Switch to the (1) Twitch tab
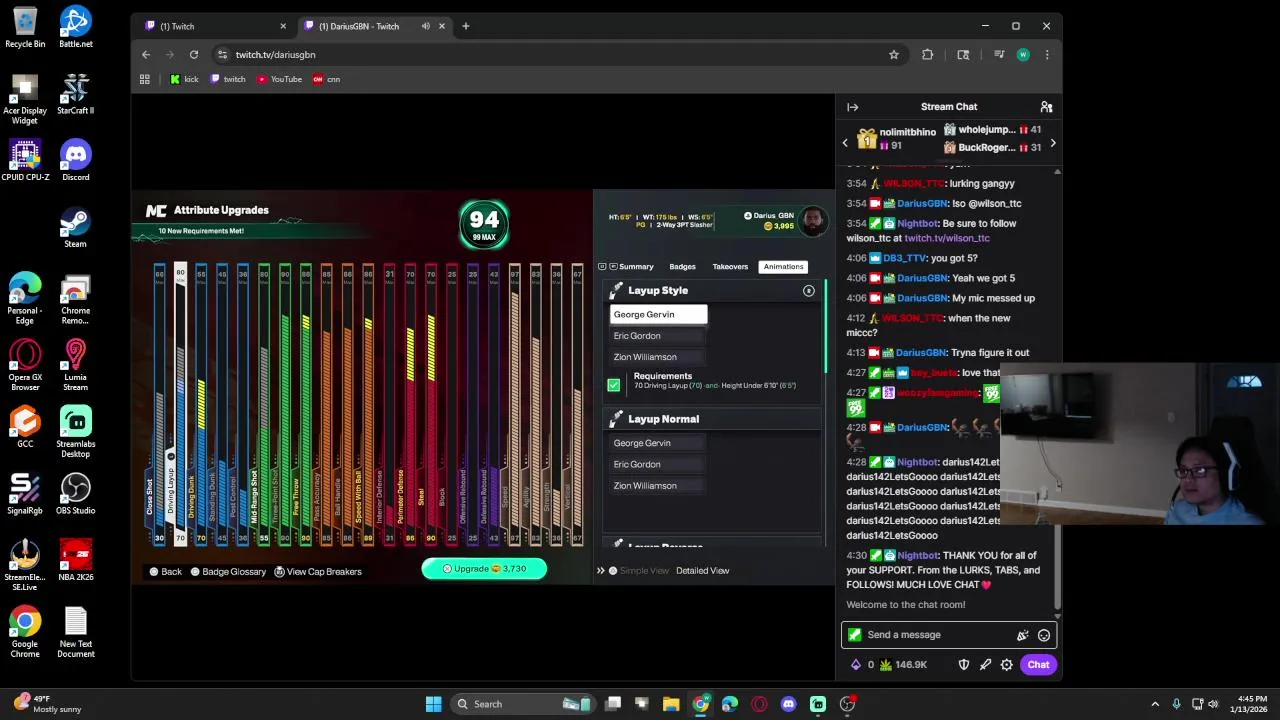Image resolution: width=1280 pixels, height=720 pixels. (x=215, y=26)
